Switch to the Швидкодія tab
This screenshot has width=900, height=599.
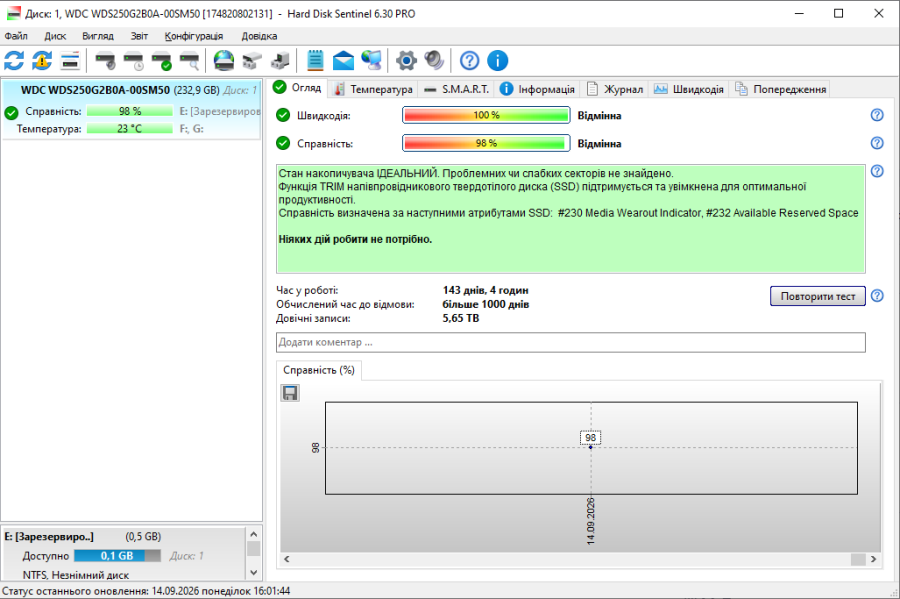689,89
